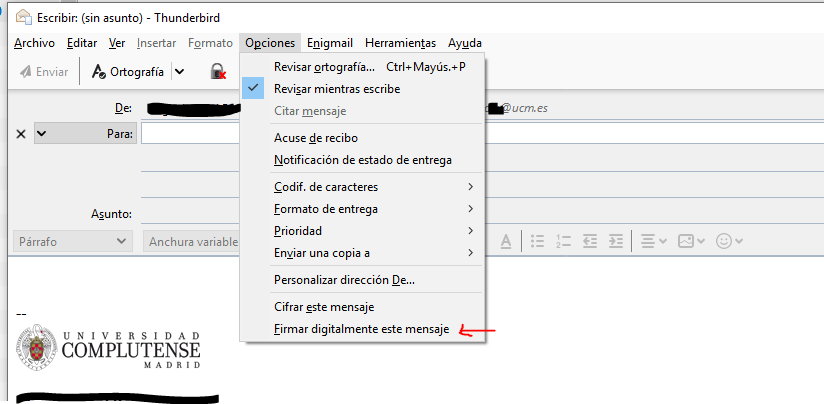Open the 'Párrafo' style dropdown

pos(73,241)
